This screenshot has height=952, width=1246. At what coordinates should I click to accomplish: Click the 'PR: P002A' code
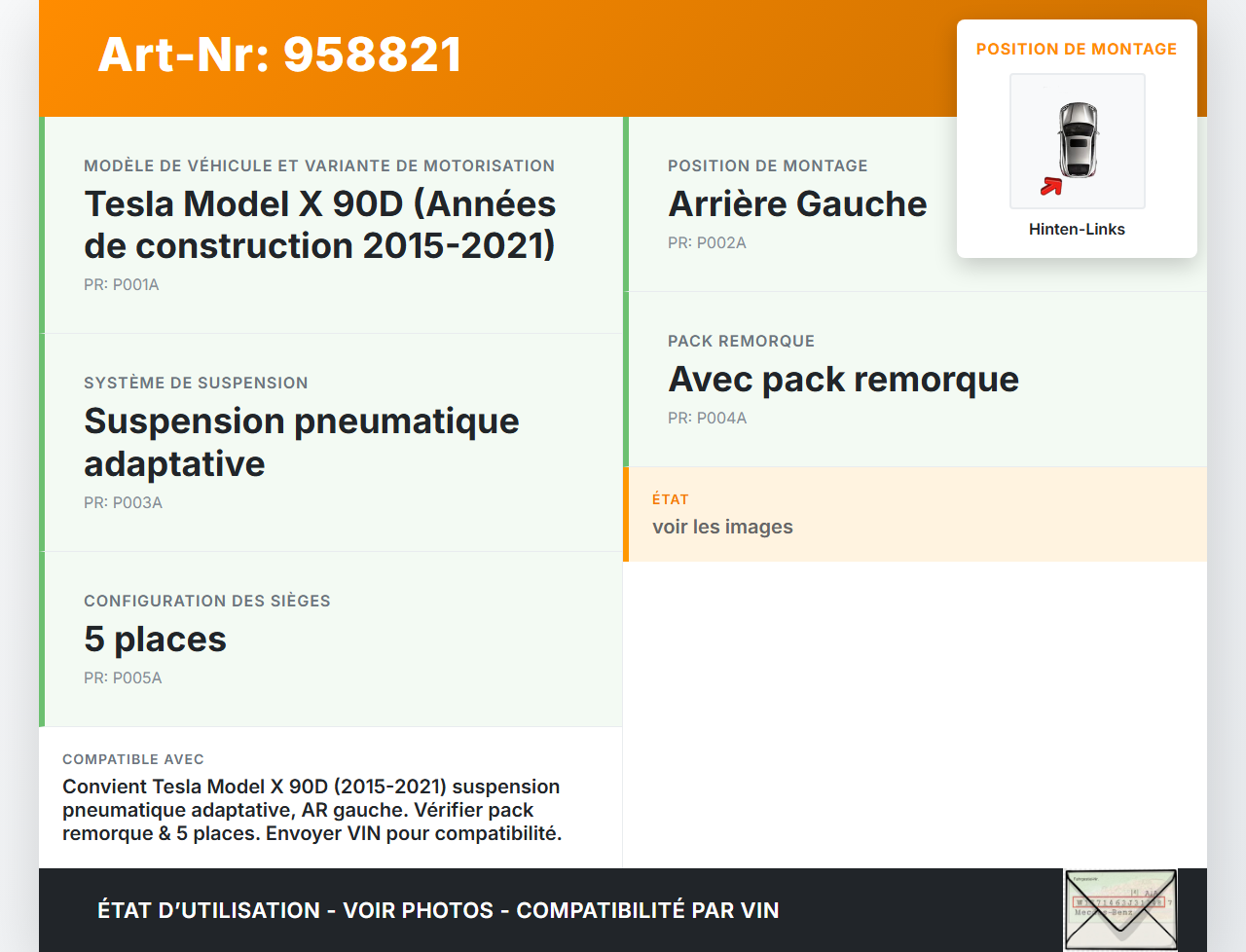click(707, 242)
